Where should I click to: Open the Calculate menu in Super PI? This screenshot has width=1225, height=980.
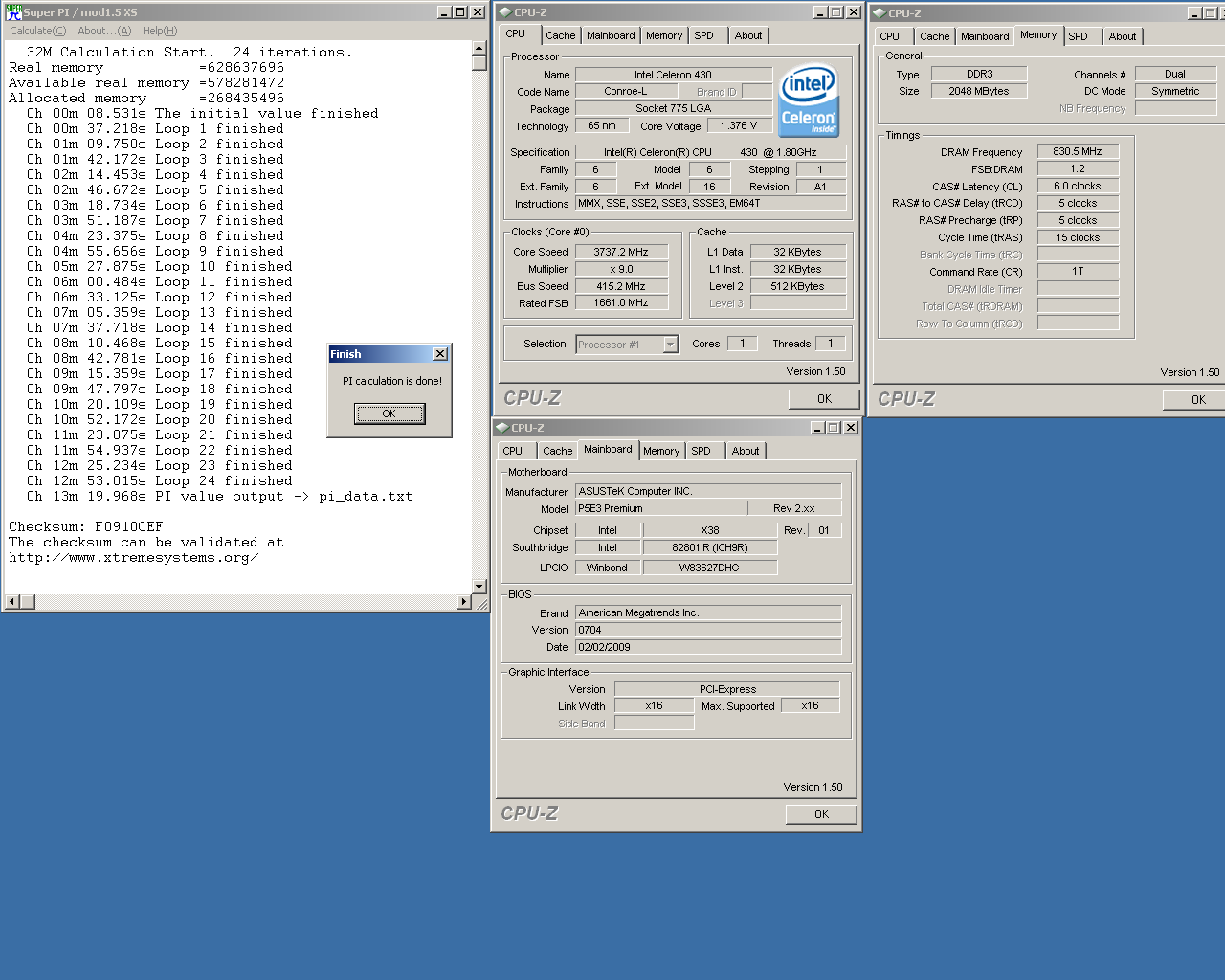coord(38,31)
